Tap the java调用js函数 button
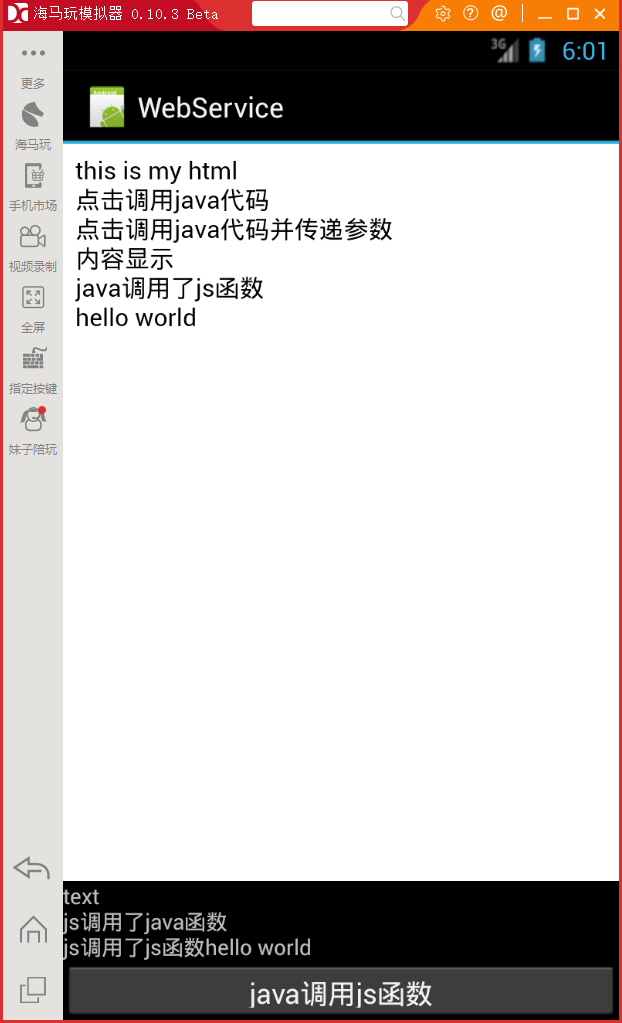Image resolution: width=622 pixels, height=1023 pixels. click(341, 994)
